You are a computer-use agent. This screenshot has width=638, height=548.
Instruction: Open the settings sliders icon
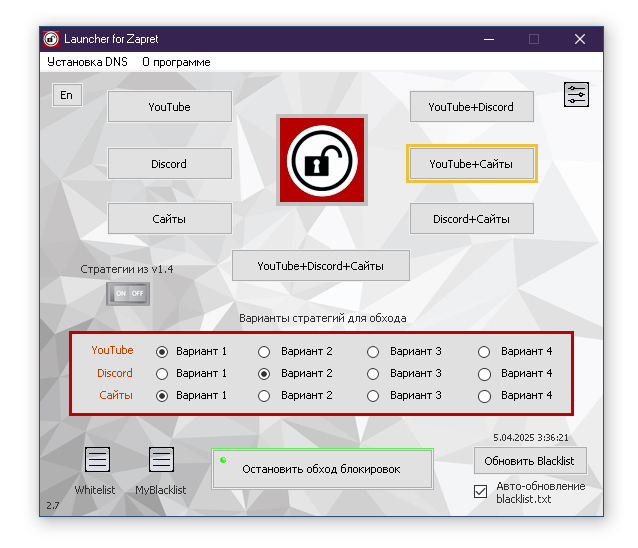pos(576,95)
